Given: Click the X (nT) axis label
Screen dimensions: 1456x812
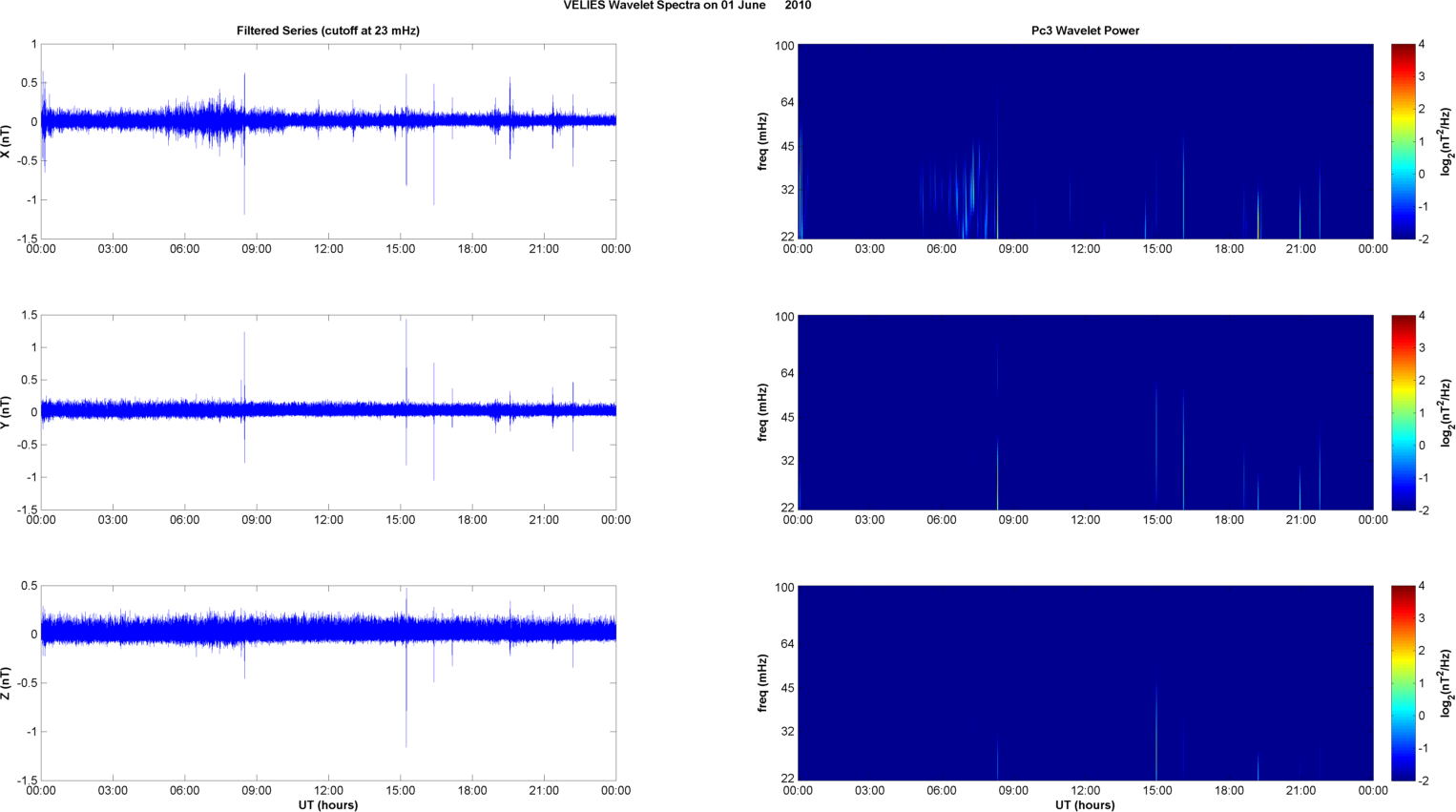Looking at the screenshot, I should pyautogui.click(x=7, y=141).
